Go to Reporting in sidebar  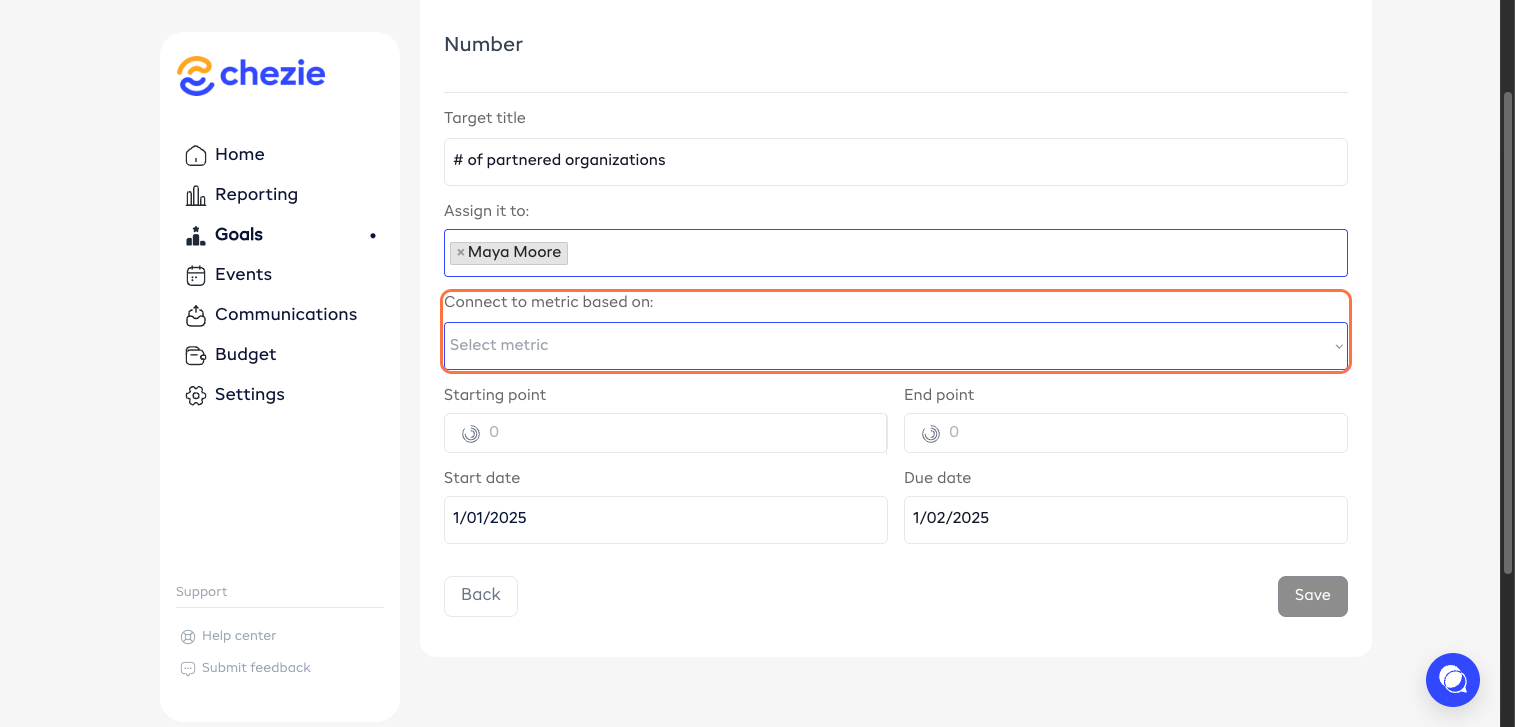point(256,195)
